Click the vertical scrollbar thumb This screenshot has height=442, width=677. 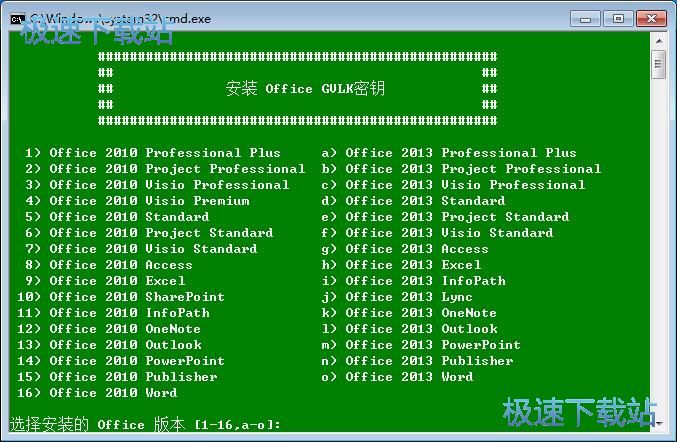(x=658, y=66)
